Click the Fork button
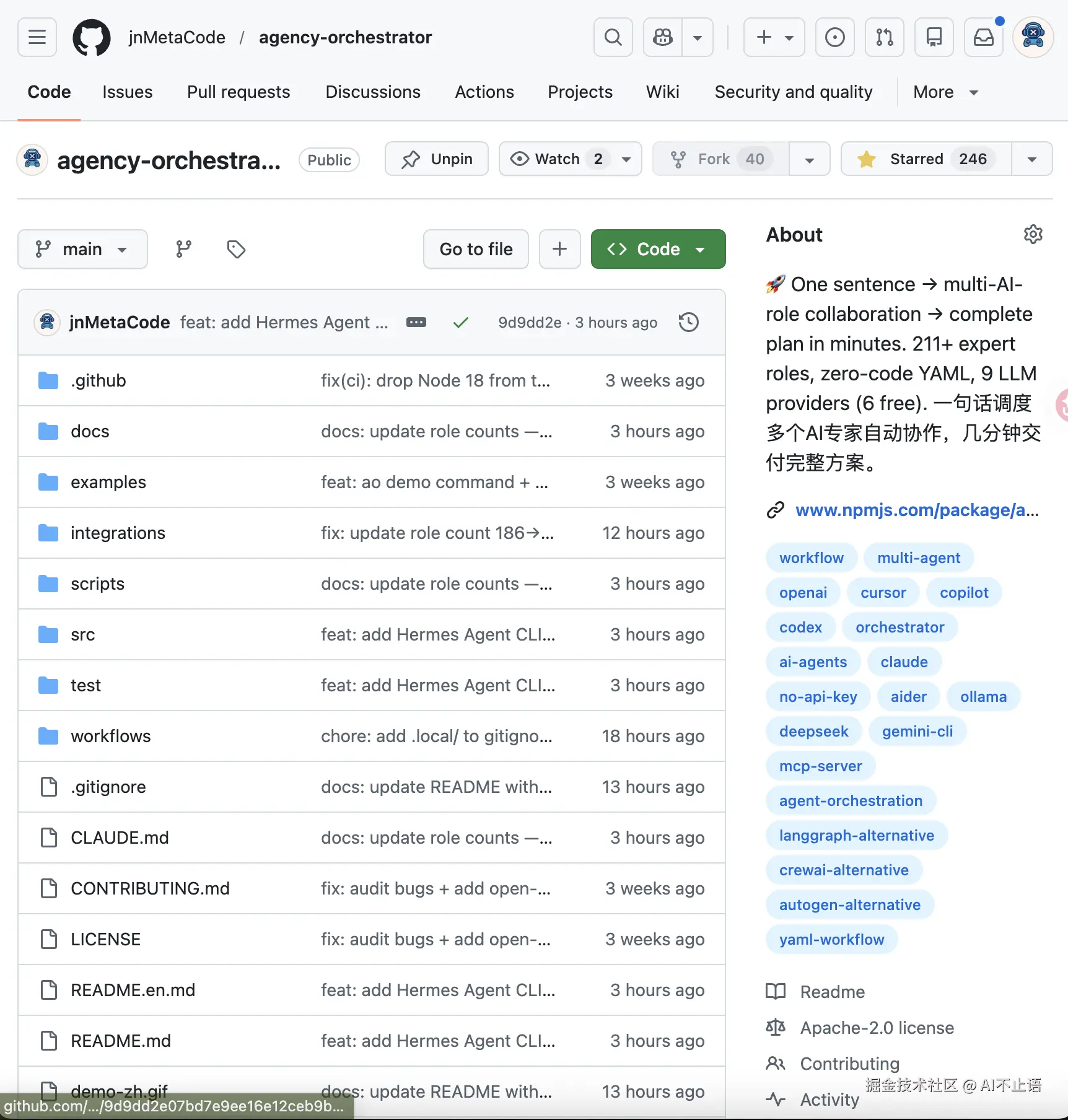 click(721, 159)
